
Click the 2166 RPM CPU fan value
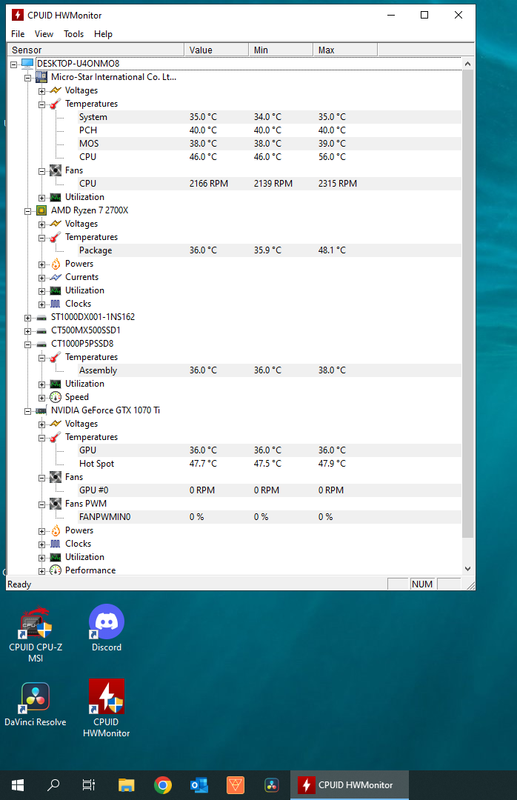[209, 184]
